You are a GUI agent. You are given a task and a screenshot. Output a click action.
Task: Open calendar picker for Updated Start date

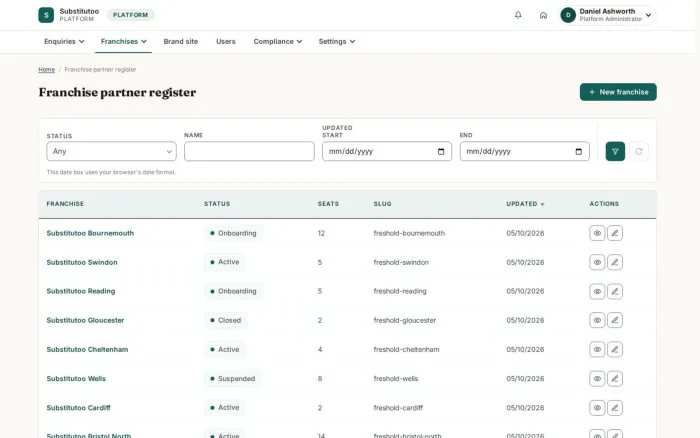click(441, 151)
